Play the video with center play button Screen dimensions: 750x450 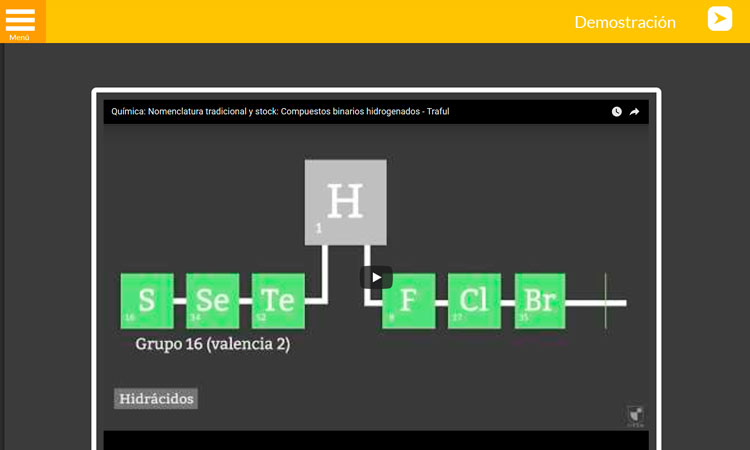pyautogui.click(x=376, y=277)
